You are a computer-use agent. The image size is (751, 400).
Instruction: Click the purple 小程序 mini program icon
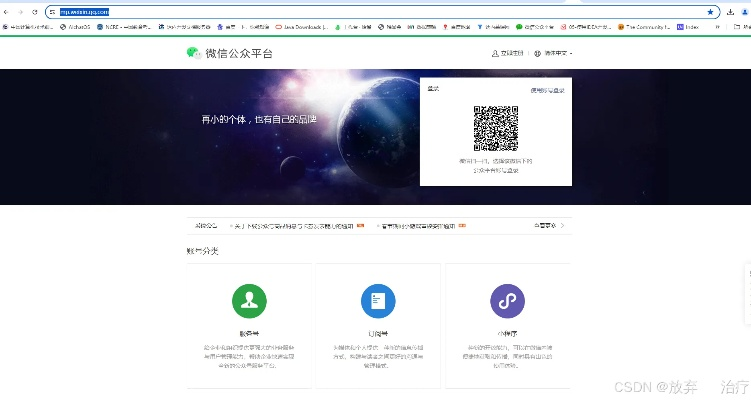point(507,301)
